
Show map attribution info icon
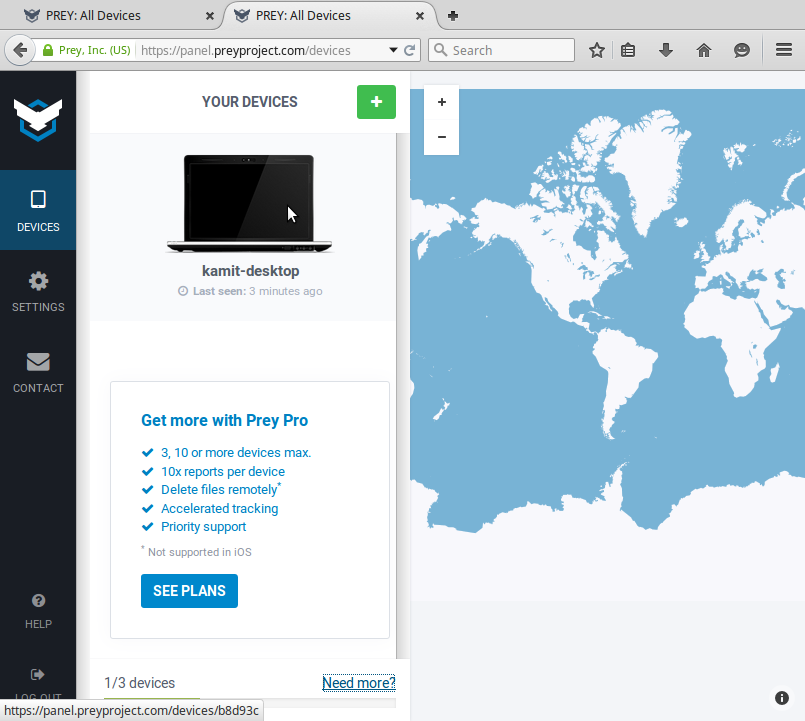tap(781, 698)
